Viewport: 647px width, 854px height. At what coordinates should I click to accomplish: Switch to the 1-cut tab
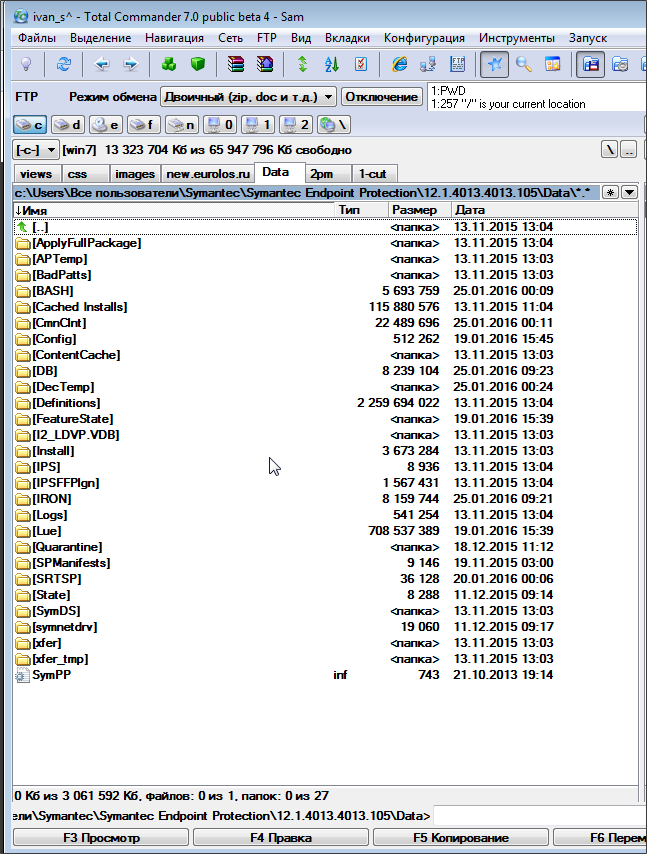(x=374, y=174)
